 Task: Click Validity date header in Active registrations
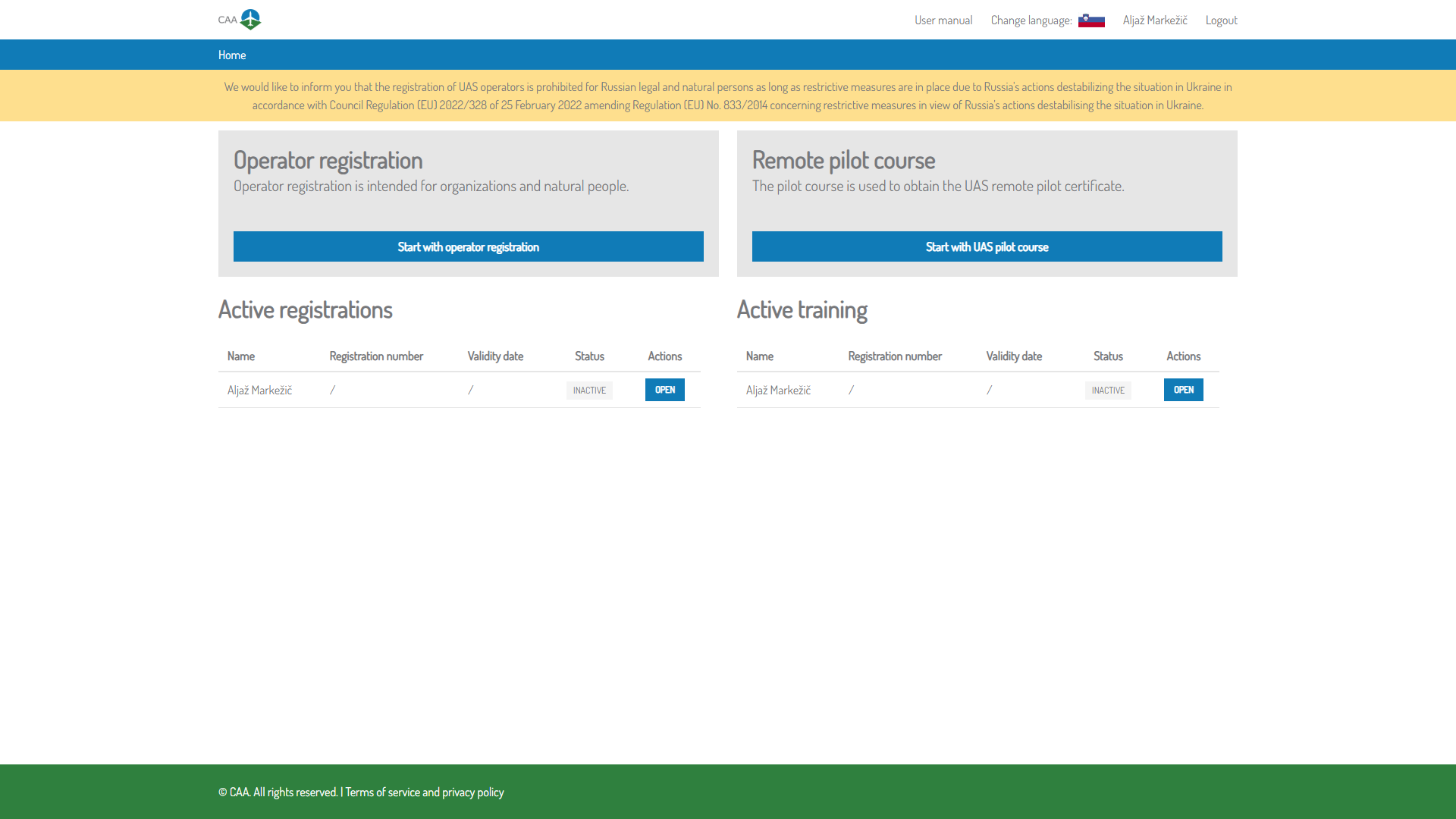tap(495, 356)
